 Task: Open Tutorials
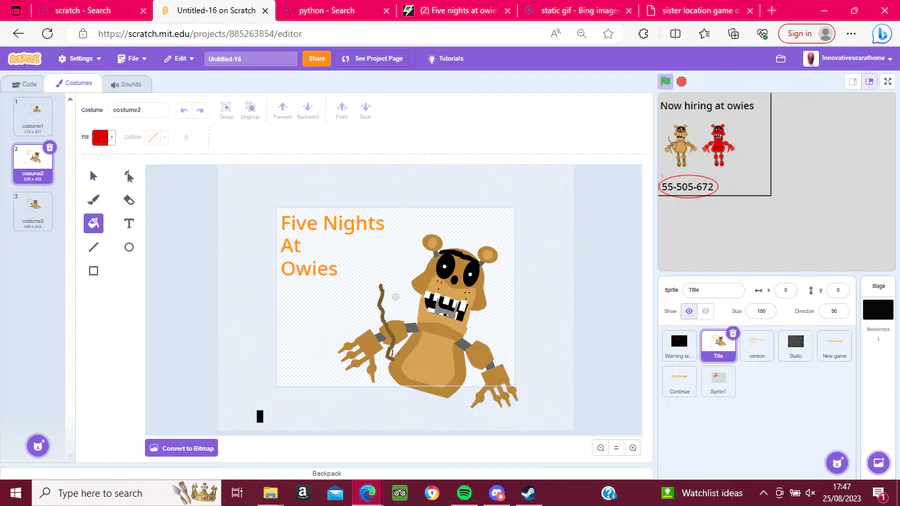[x=445, y=59]
